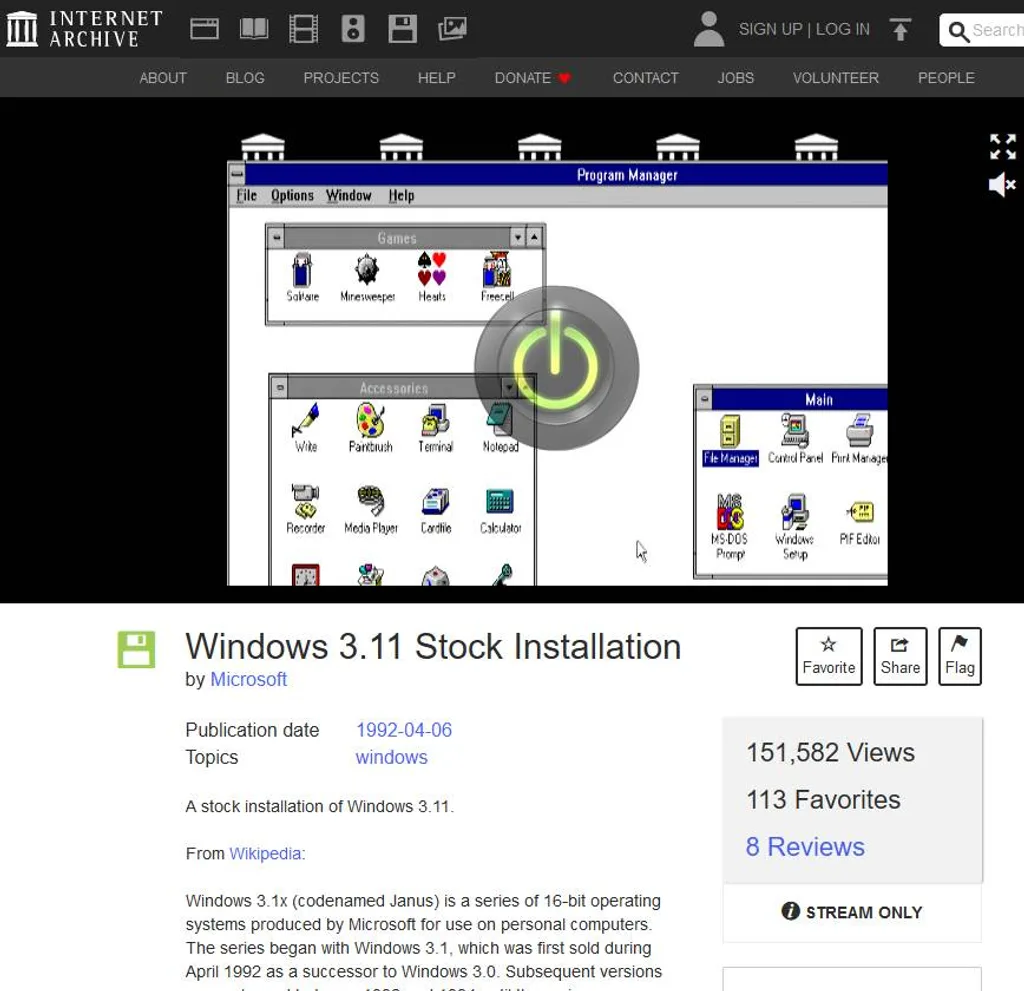
Task: Open the 8 Reviews link
Action: pyautogui.click(x=805, y=847)
